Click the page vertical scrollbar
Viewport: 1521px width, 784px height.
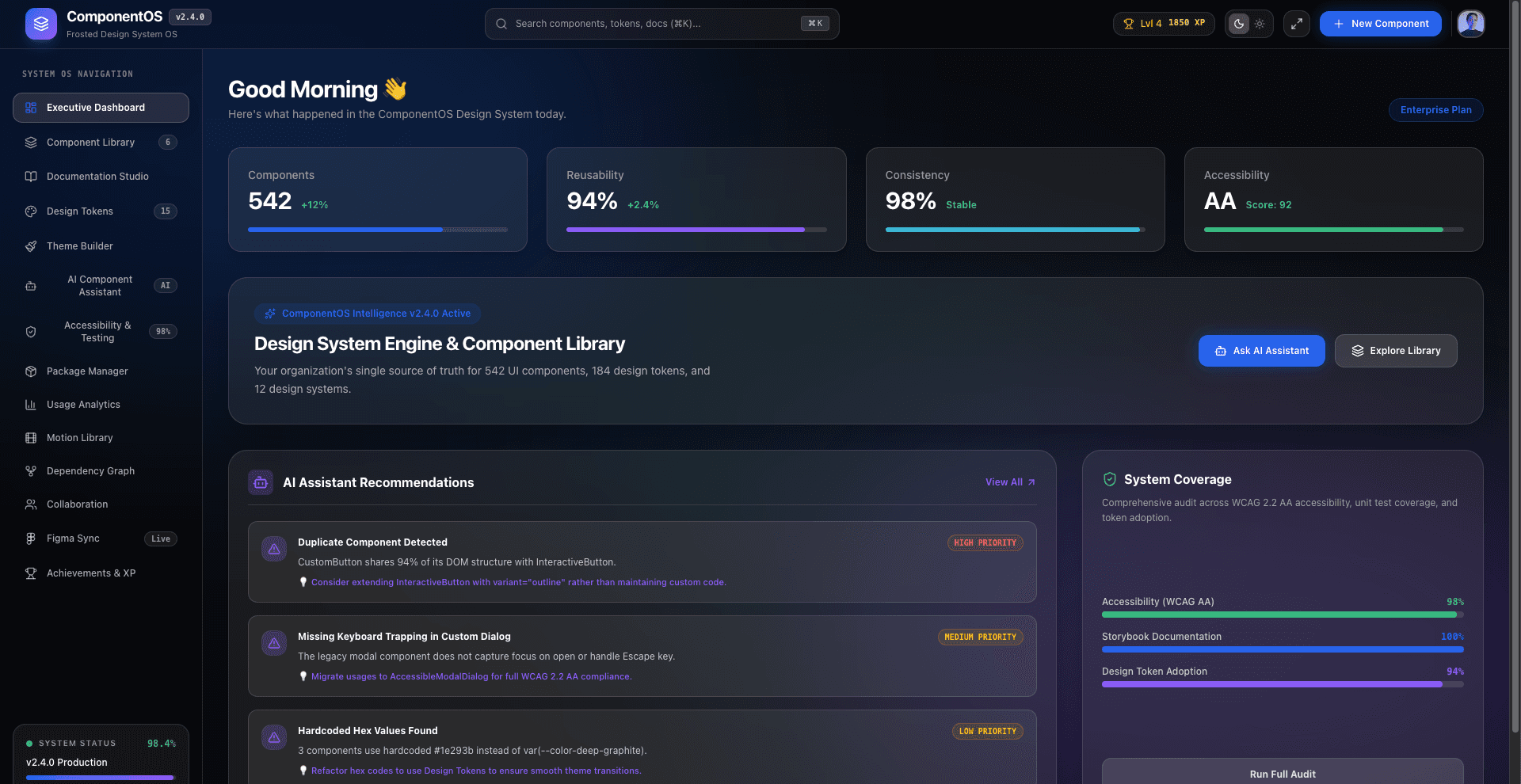1516,368
